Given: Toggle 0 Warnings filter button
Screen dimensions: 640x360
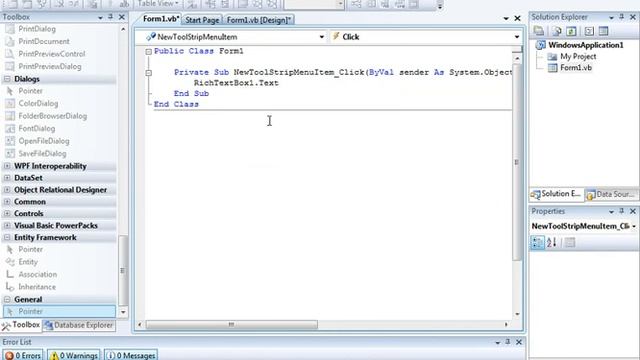Looking at the screenshot, I should 74,356.
